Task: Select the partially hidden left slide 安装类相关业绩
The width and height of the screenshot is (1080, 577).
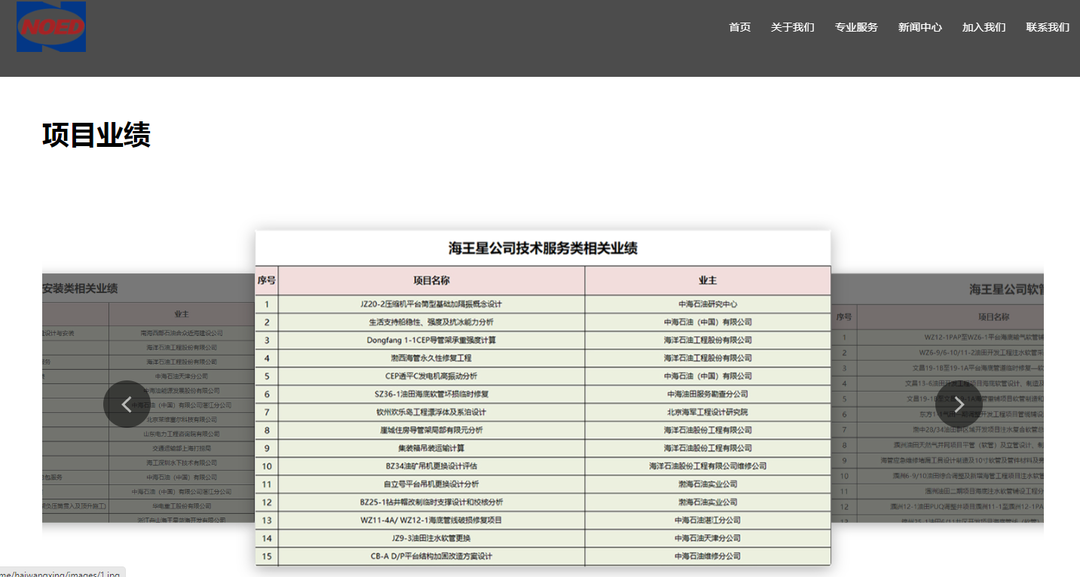Action: point(80,288)
